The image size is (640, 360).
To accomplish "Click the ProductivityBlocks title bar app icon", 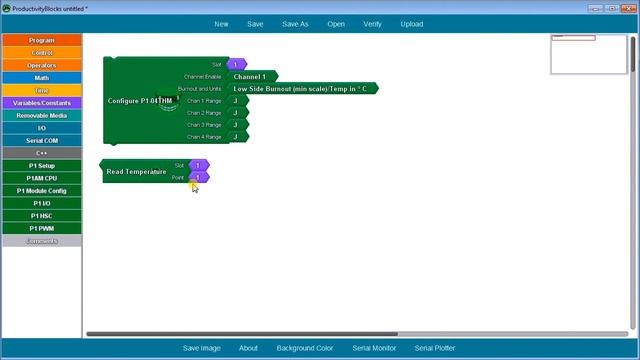I will pyautogui.click(x=6, y=8).
